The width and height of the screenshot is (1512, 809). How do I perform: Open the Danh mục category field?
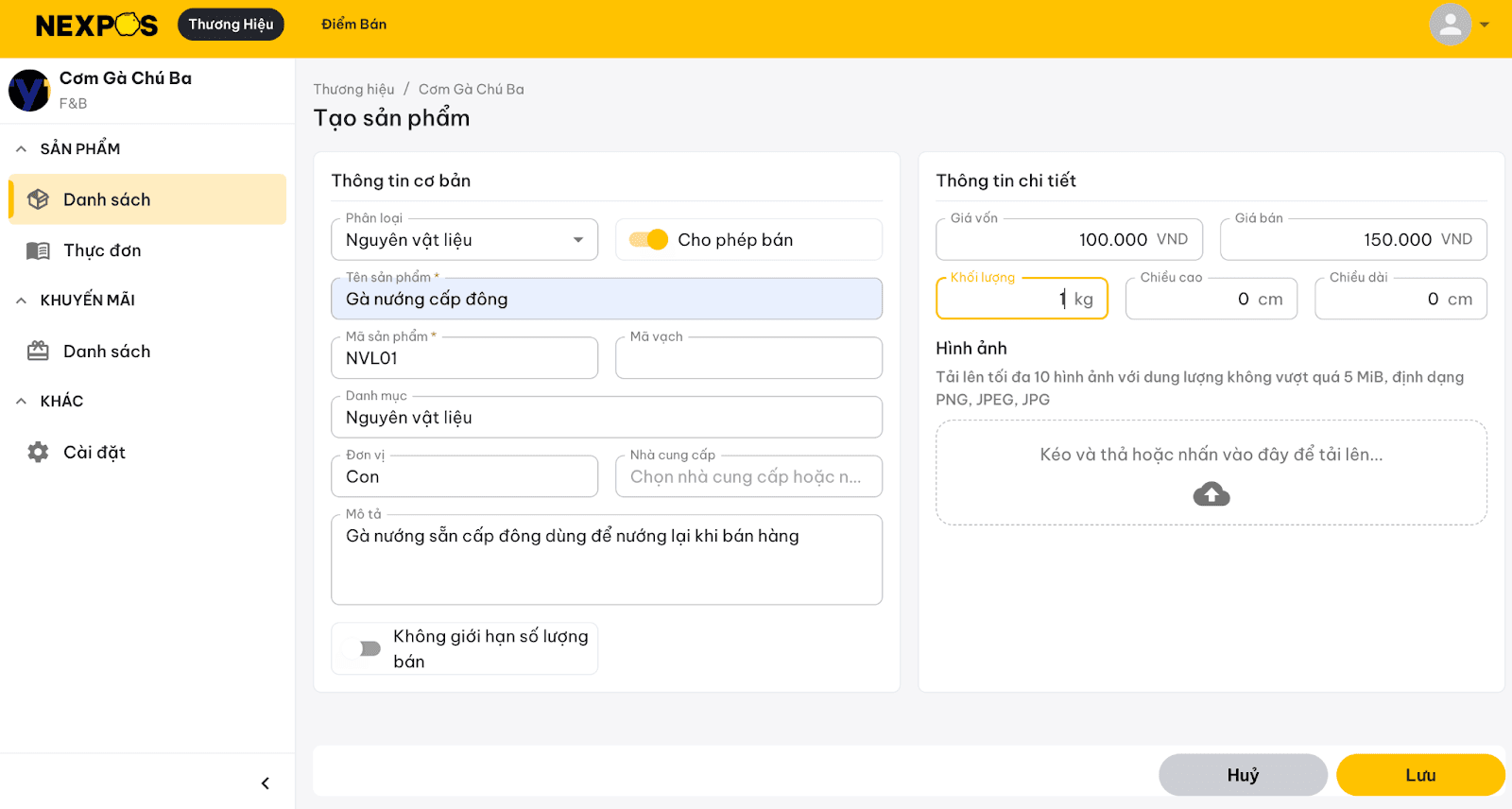point(607,417)
